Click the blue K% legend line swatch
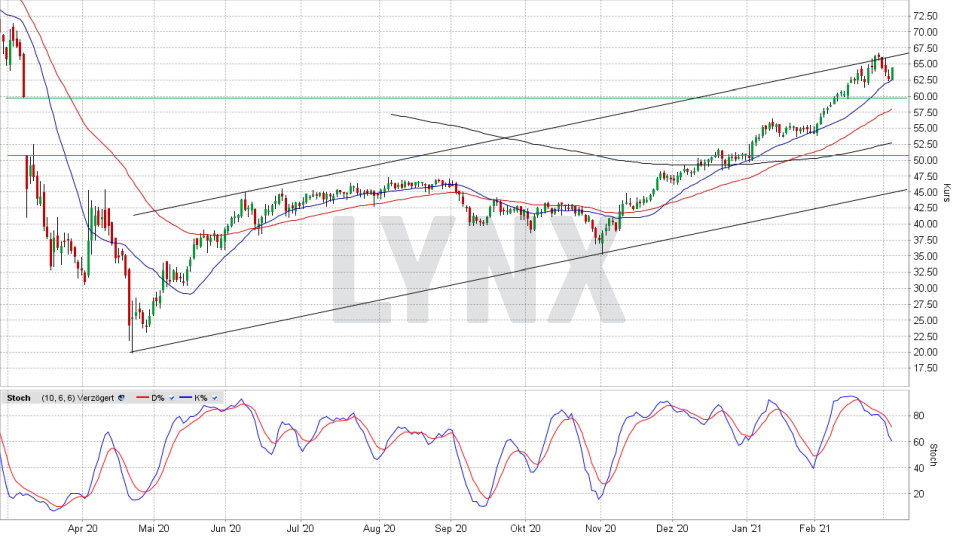This screenshot has height=540, width=960. point(186,398)
